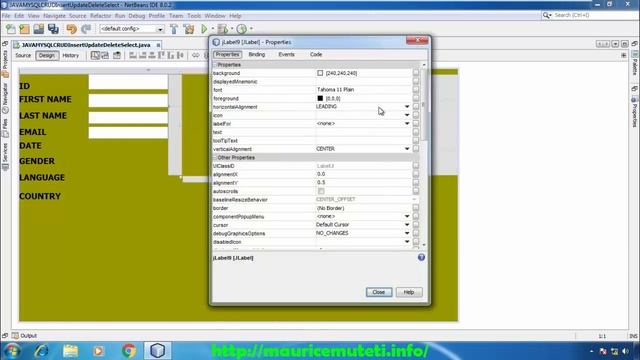Open the Refactor menu
This screenshot has width=640, height=360.
pyautogui.click(x=100, y=16)
